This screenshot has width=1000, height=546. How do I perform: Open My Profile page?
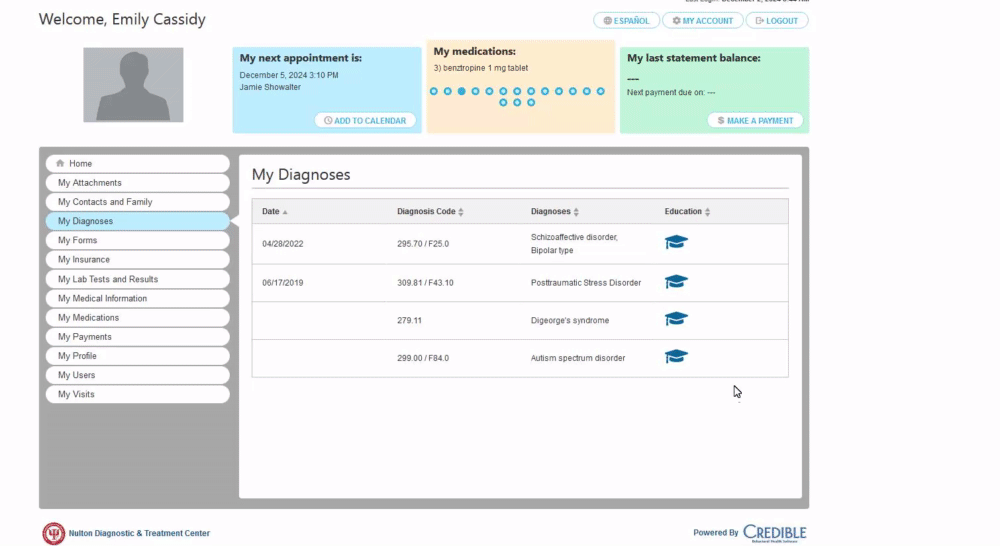(x=138, y=355)
